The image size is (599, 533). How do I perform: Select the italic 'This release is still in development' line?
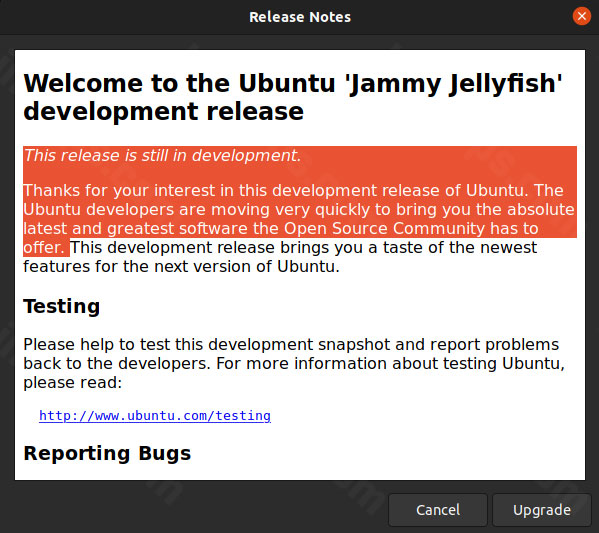pos(163,156)
